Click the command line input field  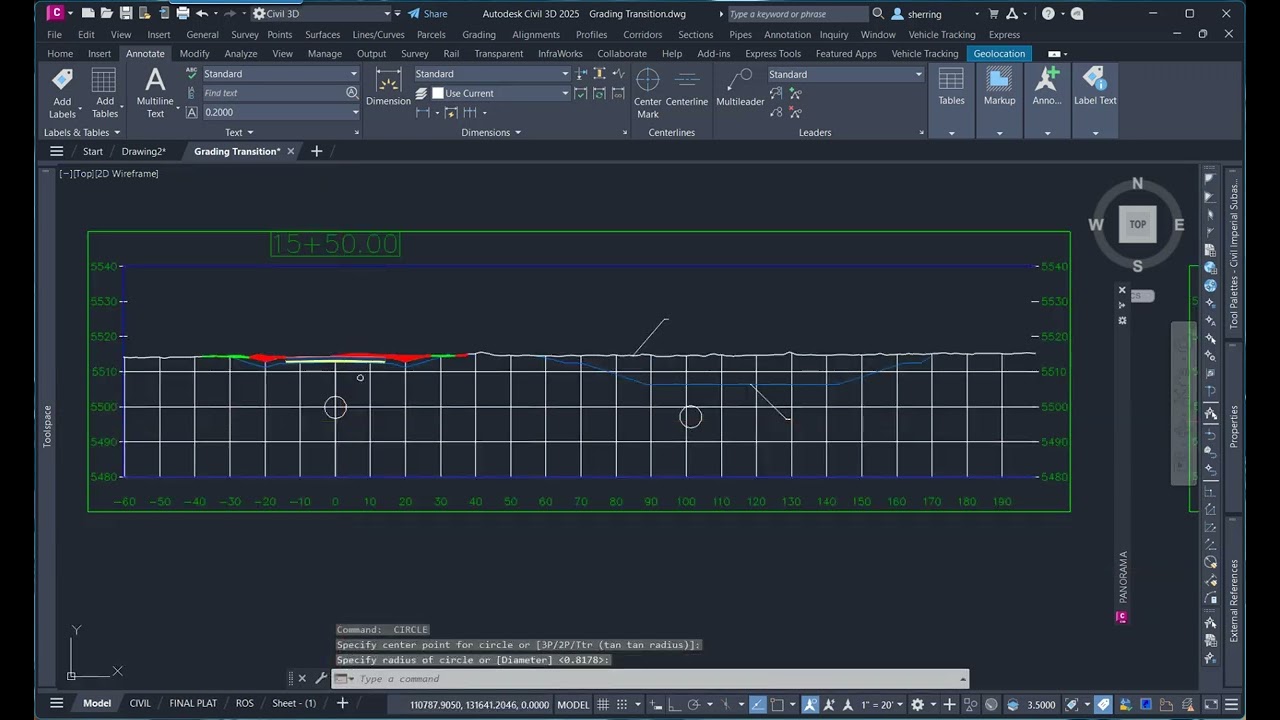[655, 679]
